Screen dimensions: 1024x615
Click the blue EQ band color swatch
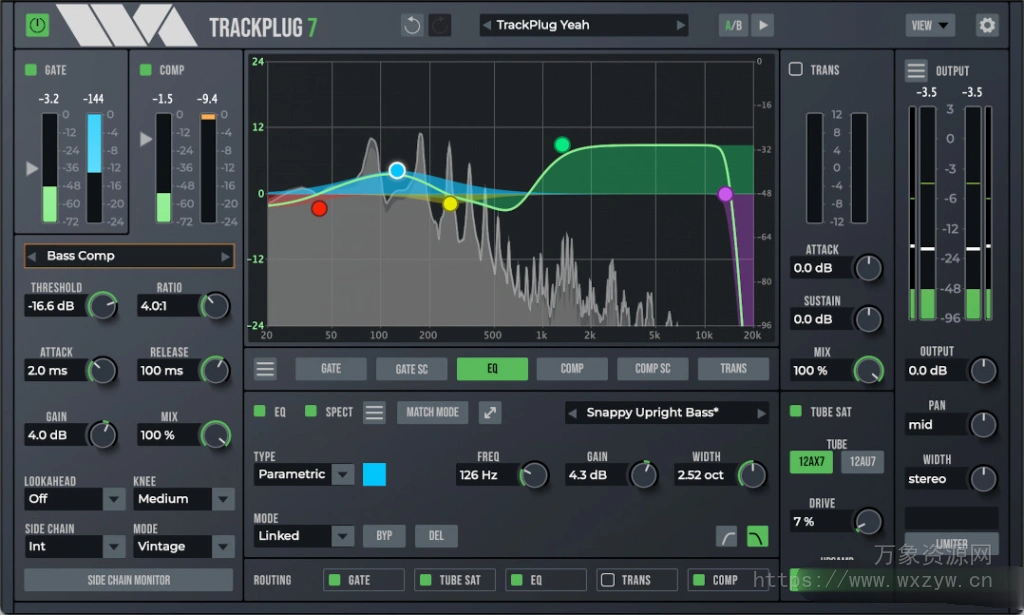[x=374, y=474]
